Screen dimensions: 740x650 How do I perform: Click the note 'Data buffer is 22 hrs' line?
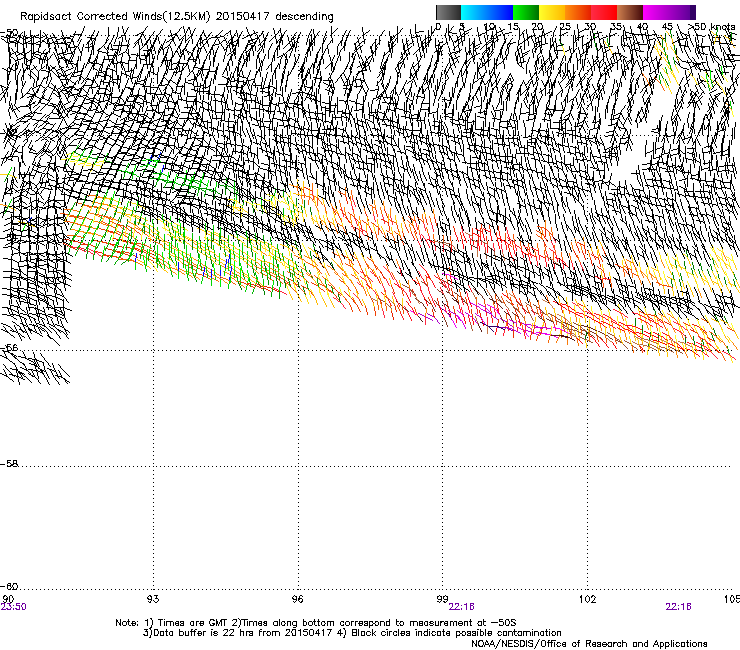(x=352, y=633)
